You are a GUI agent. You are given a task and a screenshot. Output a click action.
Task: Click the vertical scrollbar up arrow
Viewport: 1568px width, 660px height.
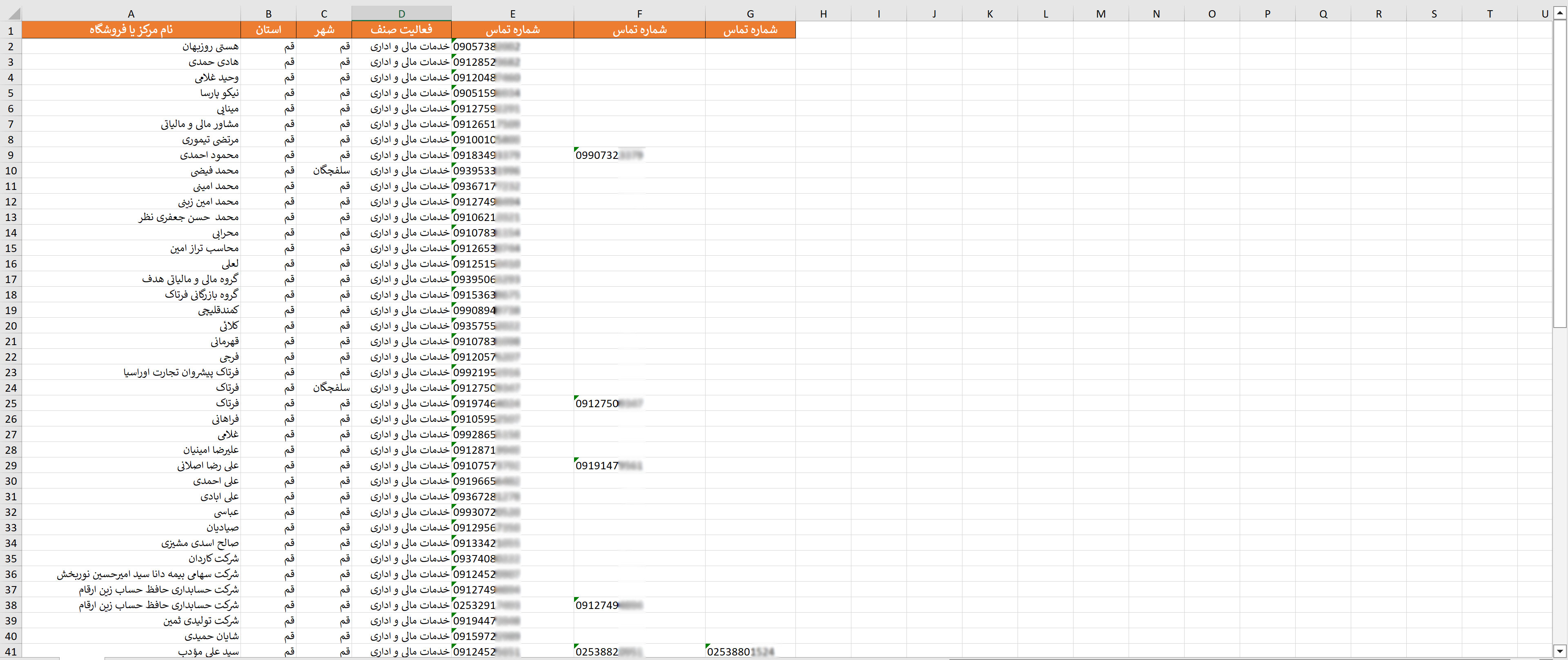(x=1559, y=13)
